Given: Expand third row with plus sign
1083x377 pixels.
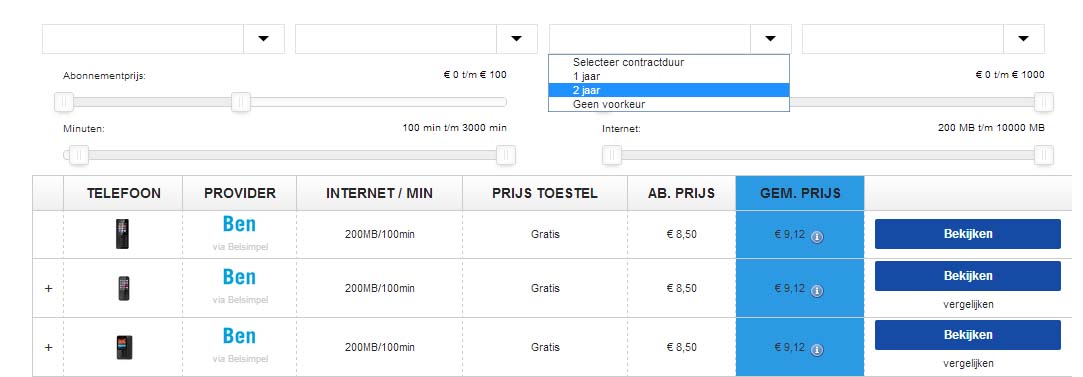Looking at the screenshot, I should pos(48,347).
